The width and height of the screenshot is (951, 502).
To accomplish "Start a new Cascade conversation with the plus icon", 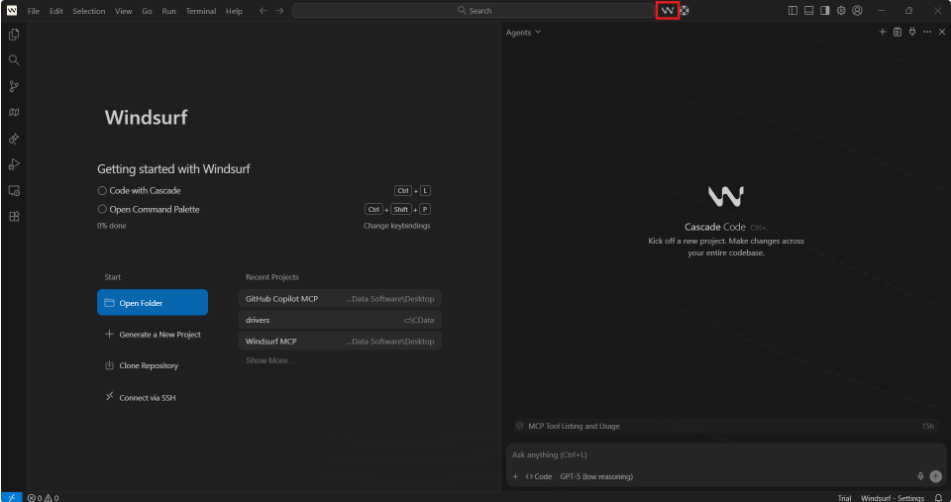I will click(x=882, y=32).
